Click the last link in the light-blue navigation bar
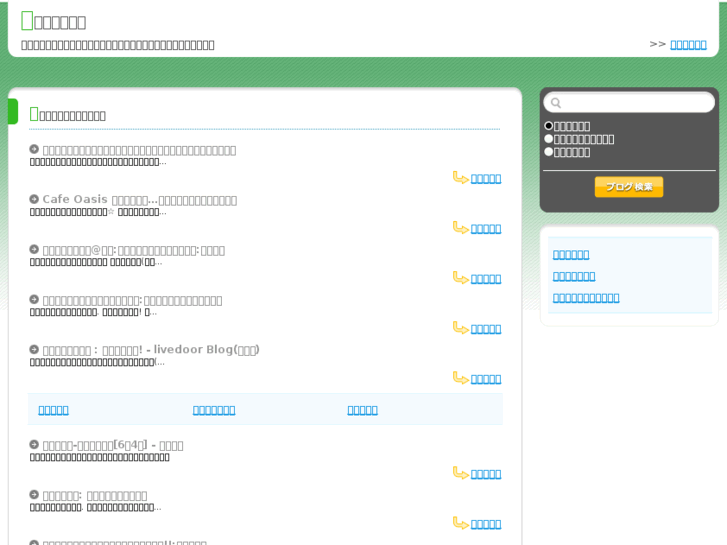 click(363, 410)
